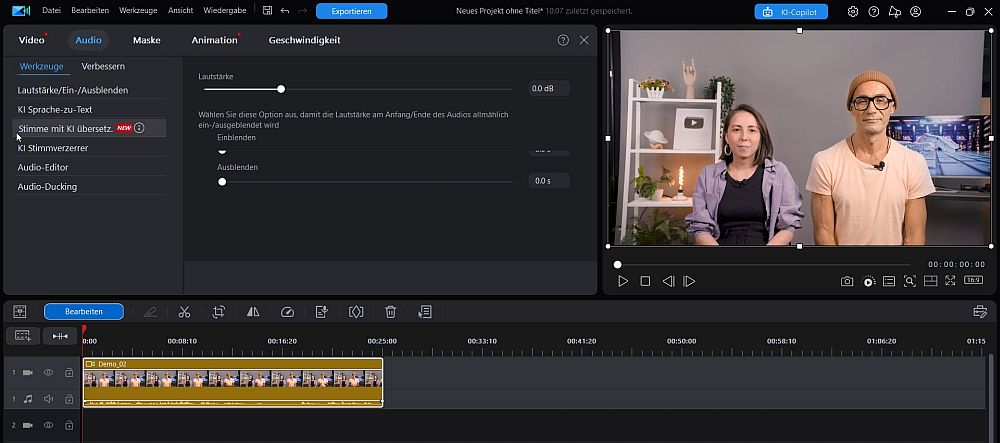This screenshot has width=1000, height=443.
Task: Open the Bearbeiten menu in menu bar
Action: (x=90, y=11)
